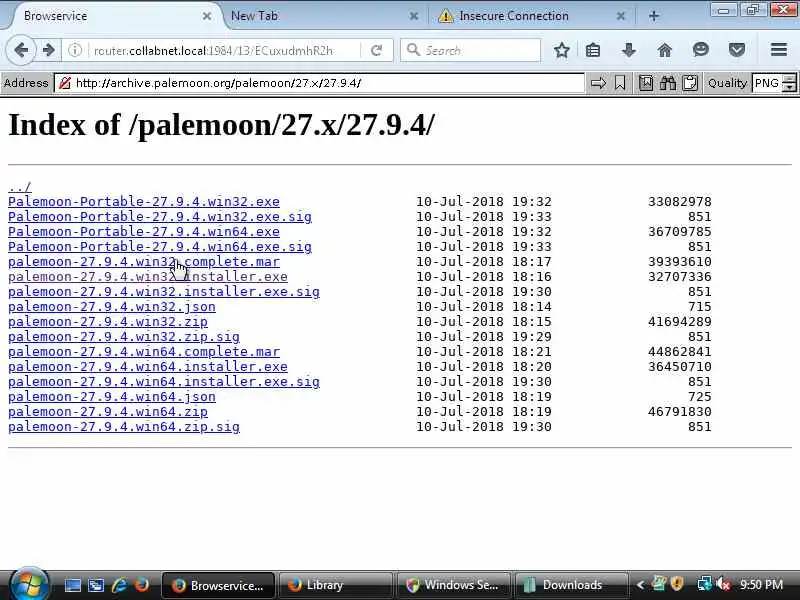800x600 pixels.
Task: Open palemoon-27.9.4.win32.complete.mar link
Action: (x=144, y=262)
